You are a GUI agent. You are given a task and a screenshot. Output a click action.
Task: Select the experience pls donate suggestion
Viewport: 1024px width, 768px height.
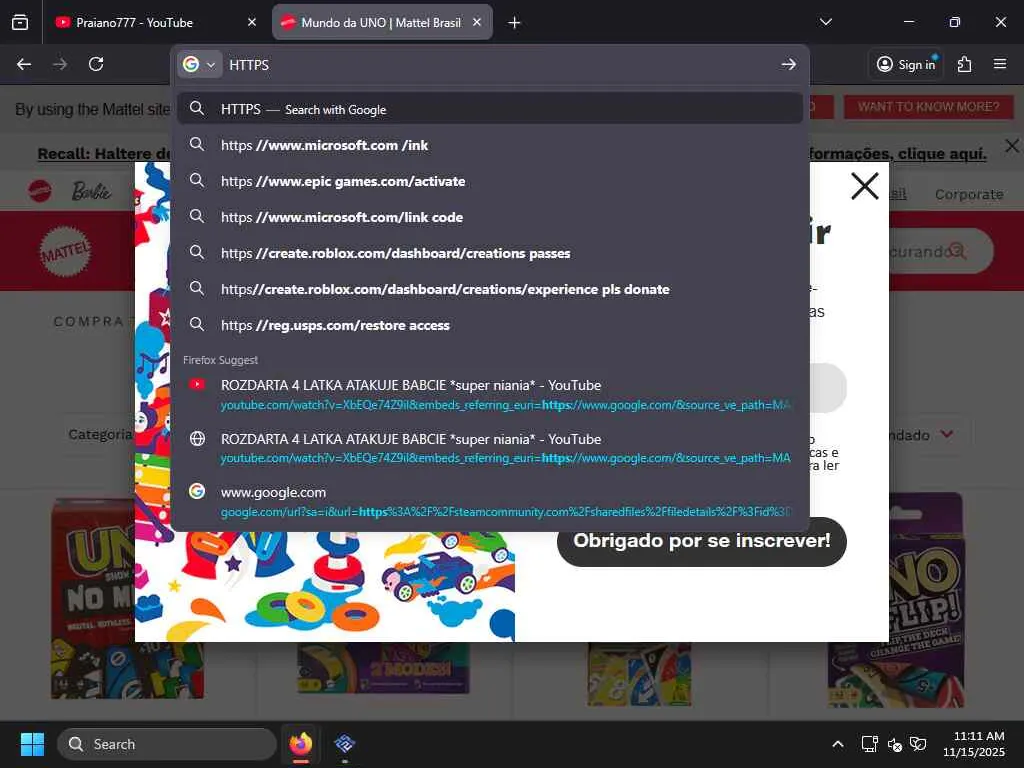point(490,289)
